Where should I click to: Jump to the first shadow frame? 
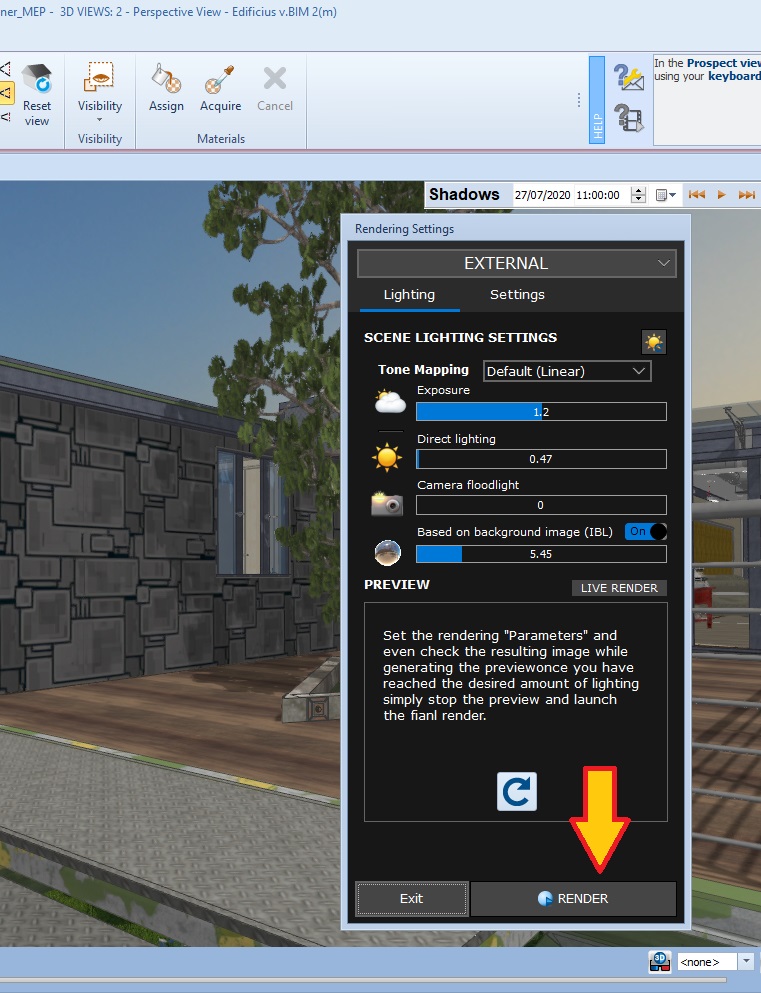pos(696,195)
